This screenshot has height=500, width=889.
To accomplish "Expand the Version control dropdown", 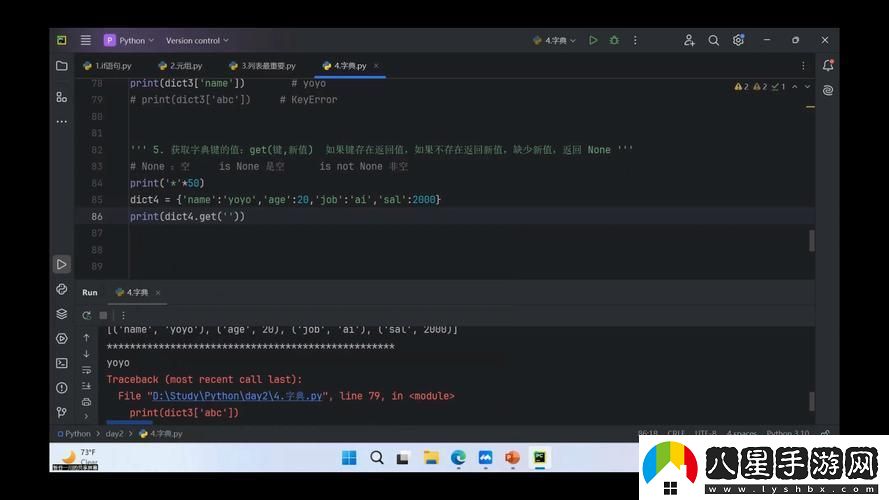I will (197, 40).
